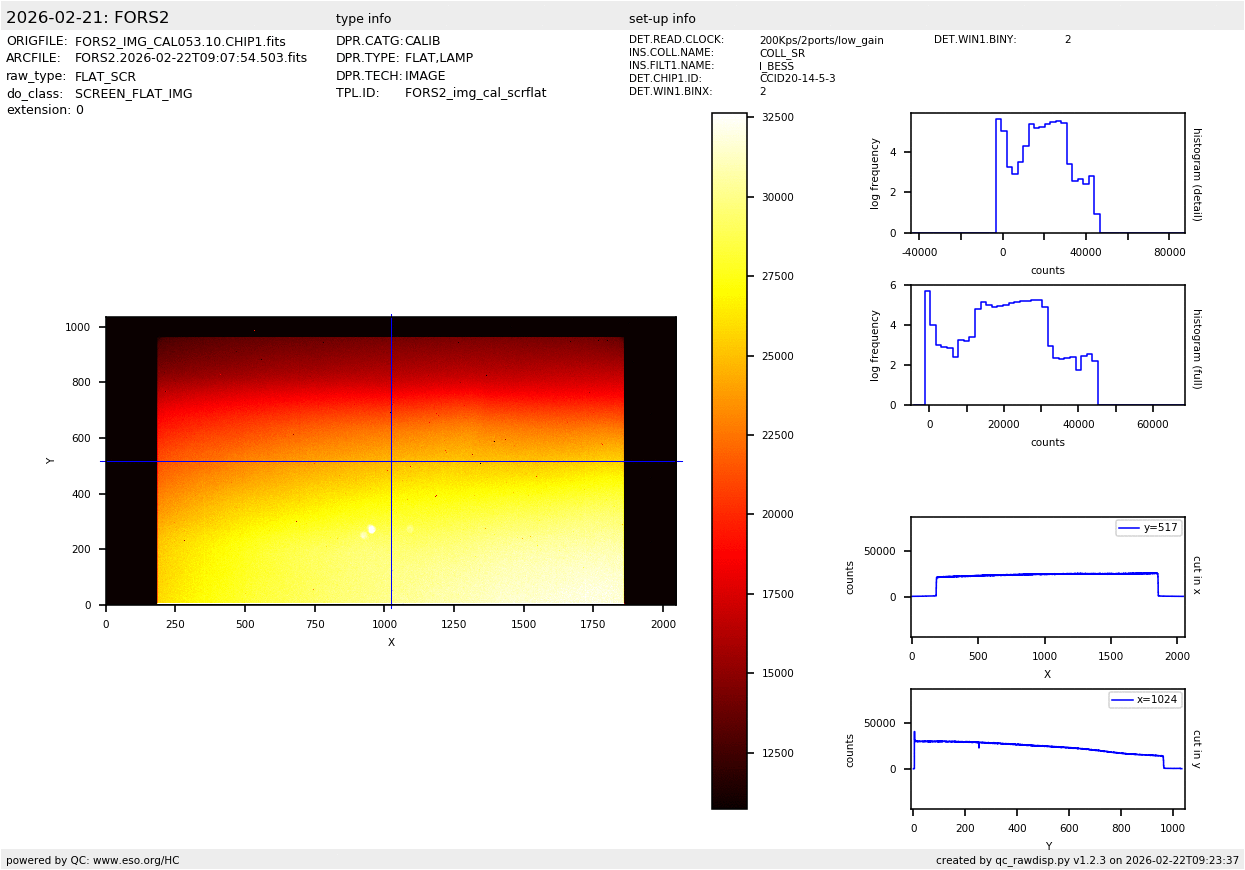
Task: Click the crosshair intersection on the flat image
Action: tap(391, 461)
